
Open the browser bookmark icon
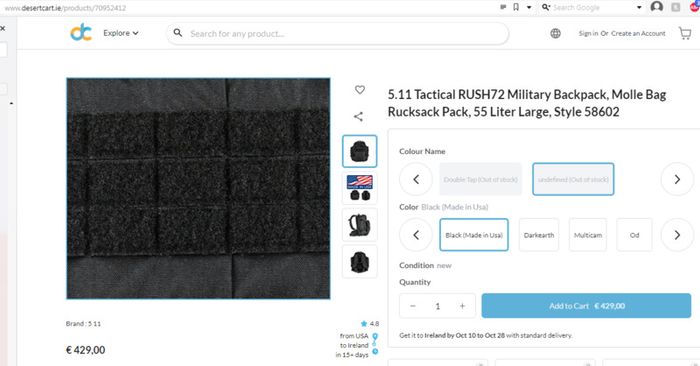[516, 7]
